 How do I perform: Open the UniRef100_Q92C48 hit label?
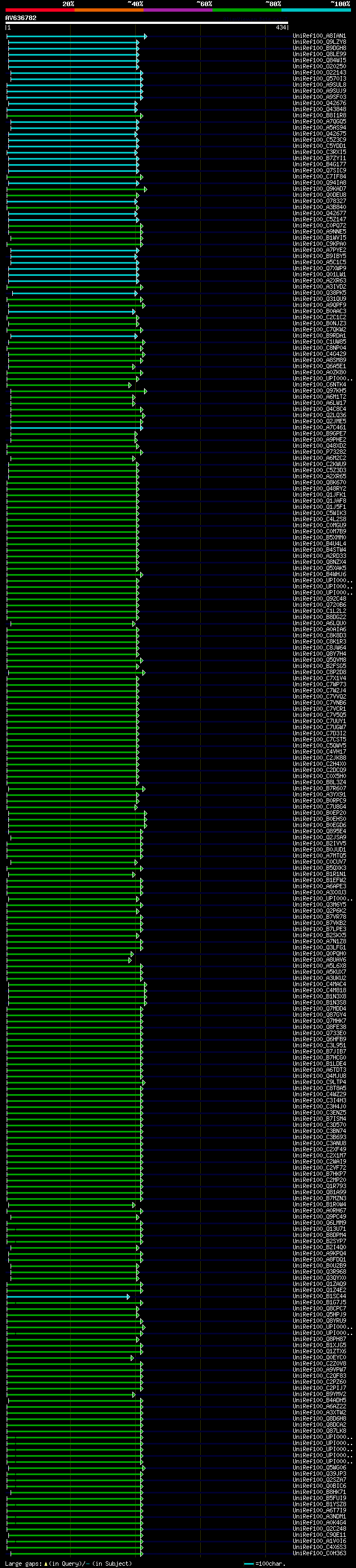click(319, 598)
